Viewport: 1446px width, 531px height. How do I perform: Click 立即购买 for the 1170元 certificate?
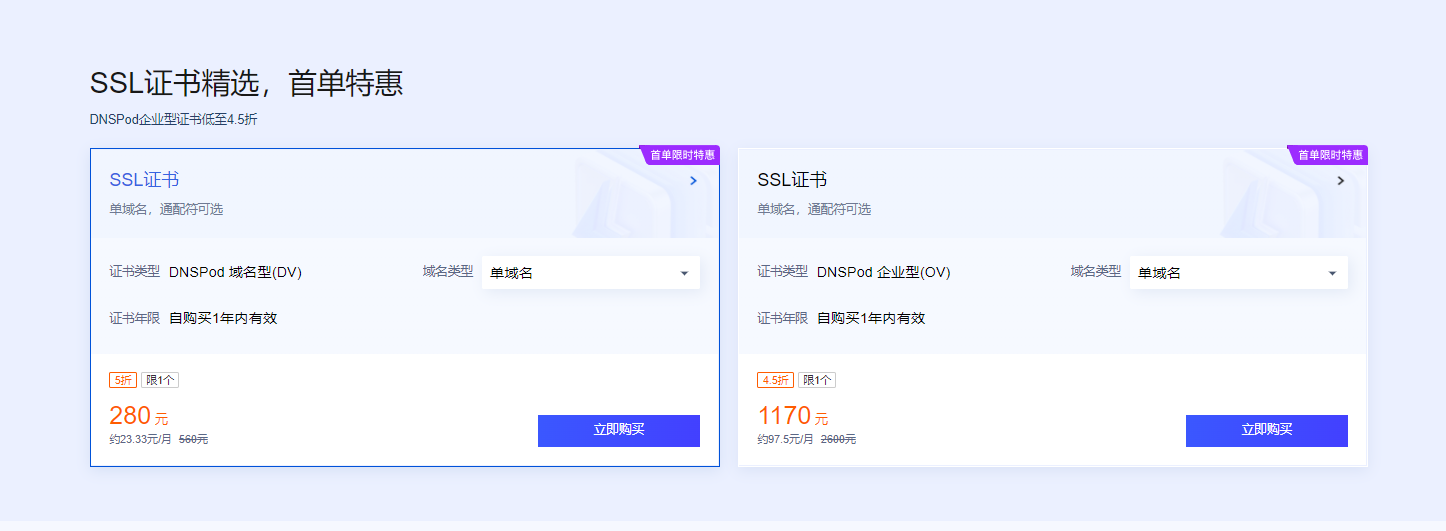(1267, 430)
